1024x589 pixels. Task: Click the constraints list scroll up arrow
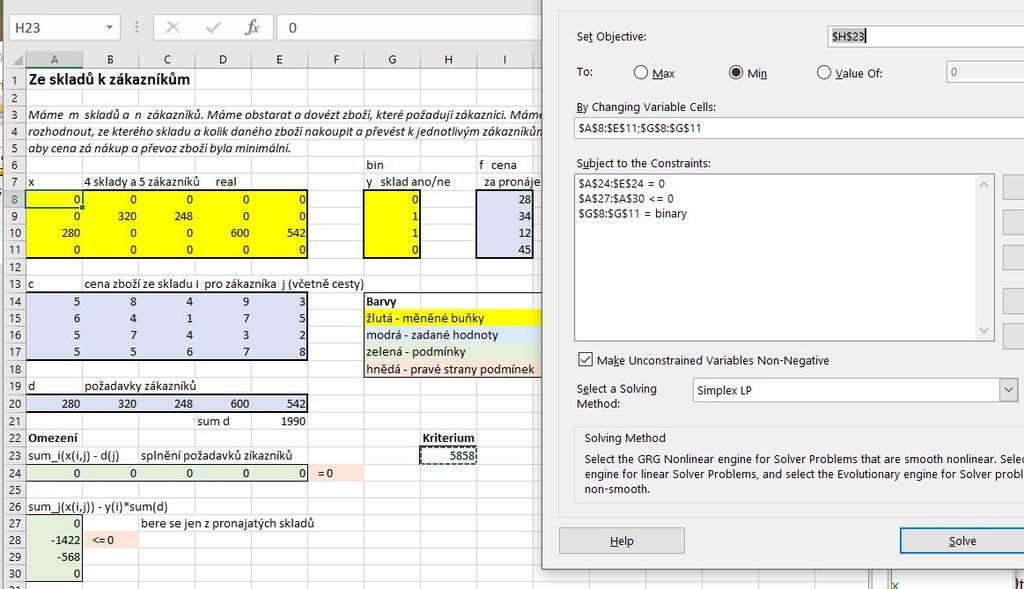[984, 184]
